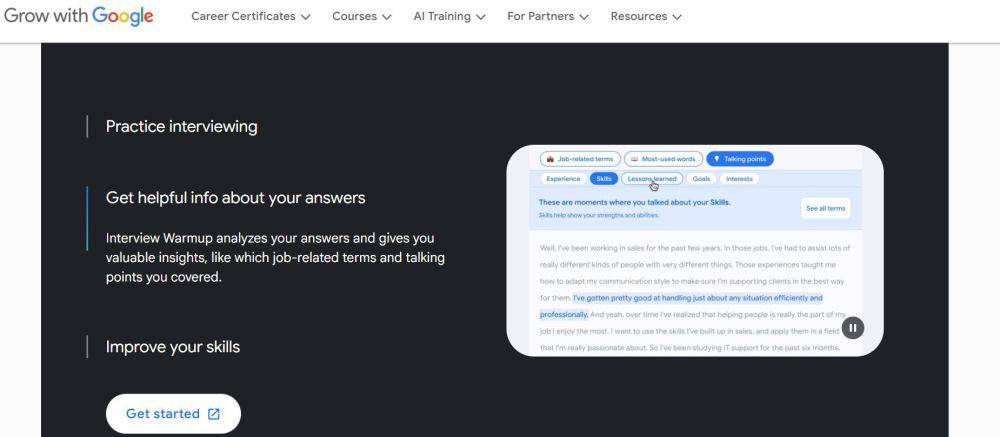
Task: Click the Interview Warmup description paragraph
Action: [276, 258]
